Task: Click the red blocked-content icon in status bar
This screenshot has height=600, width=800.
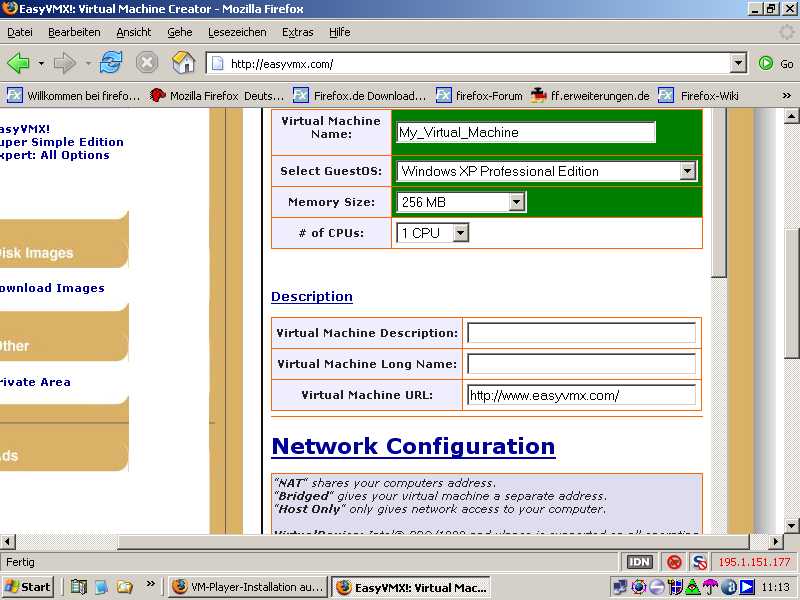Action: point(674,562)
